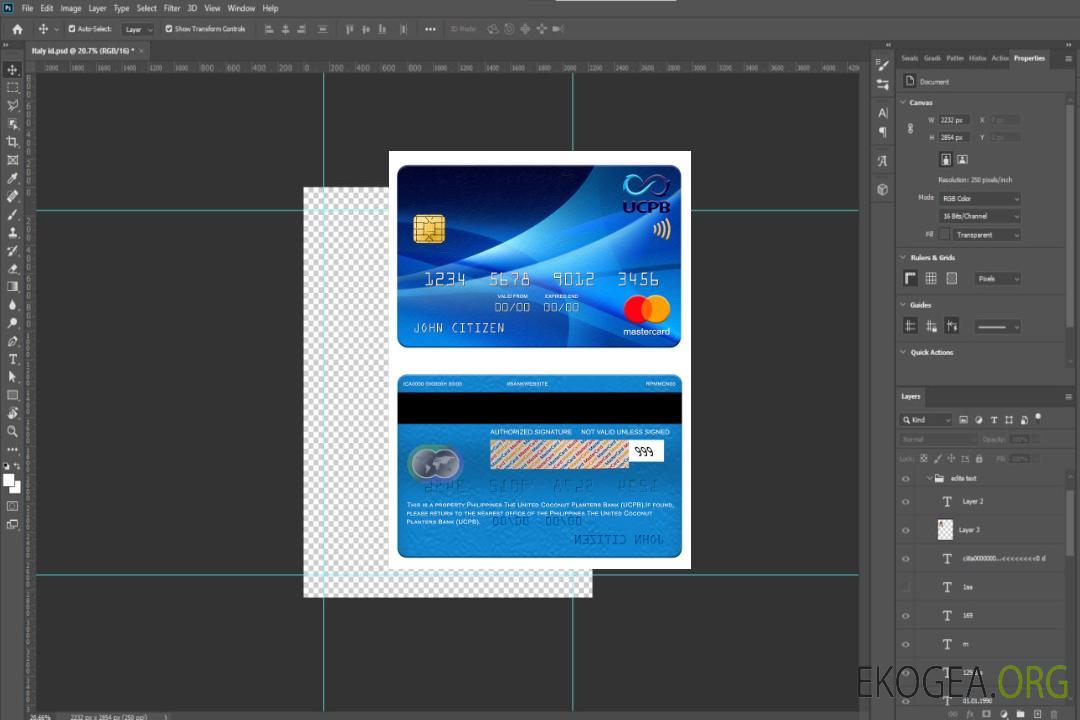The image size is (1080, 720).
Task: Select the Move tool in toolbox
Action: pyautogui.click(x=12, y=70)
